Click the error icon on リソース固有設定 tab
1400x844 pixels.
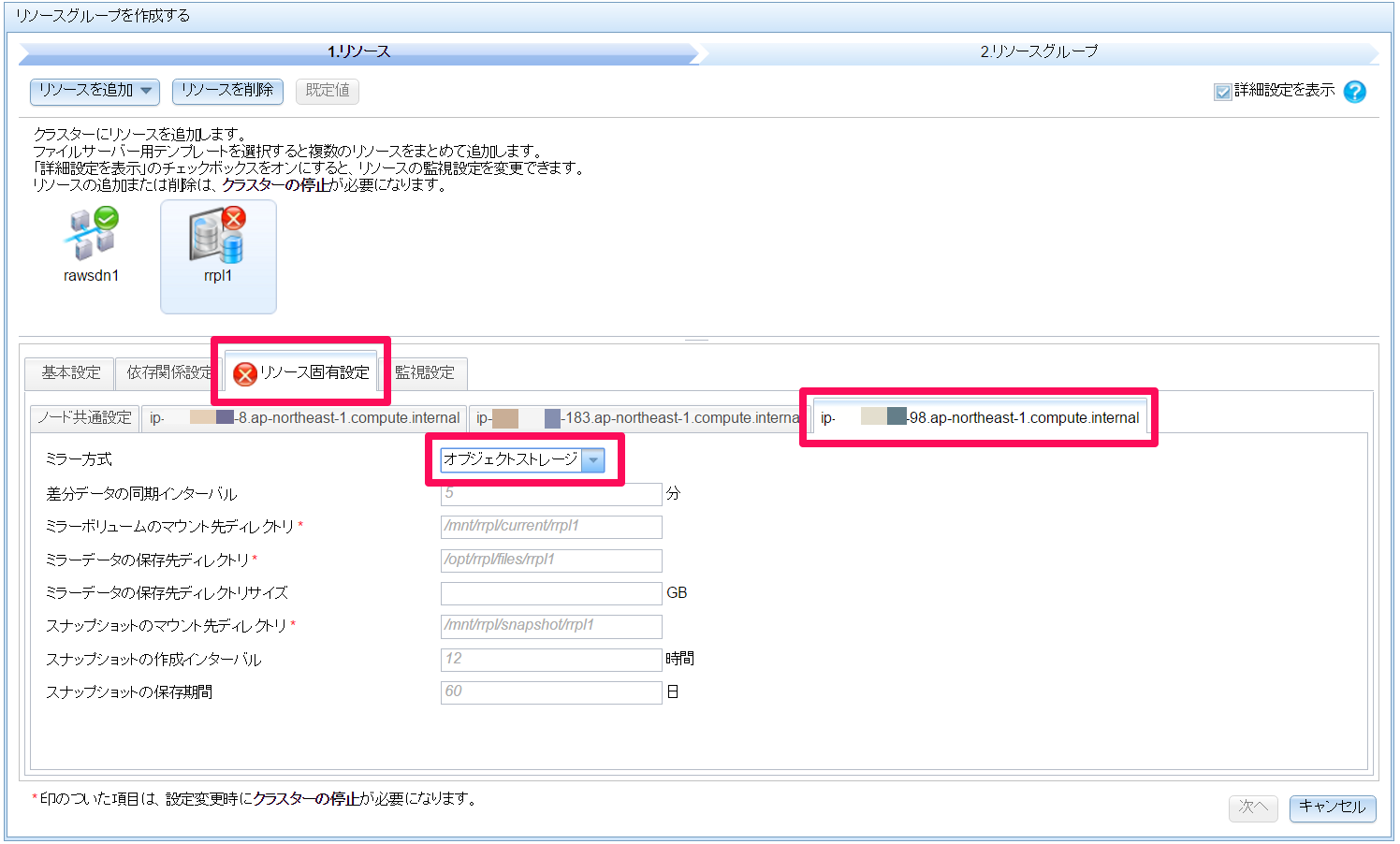point(243,372)
